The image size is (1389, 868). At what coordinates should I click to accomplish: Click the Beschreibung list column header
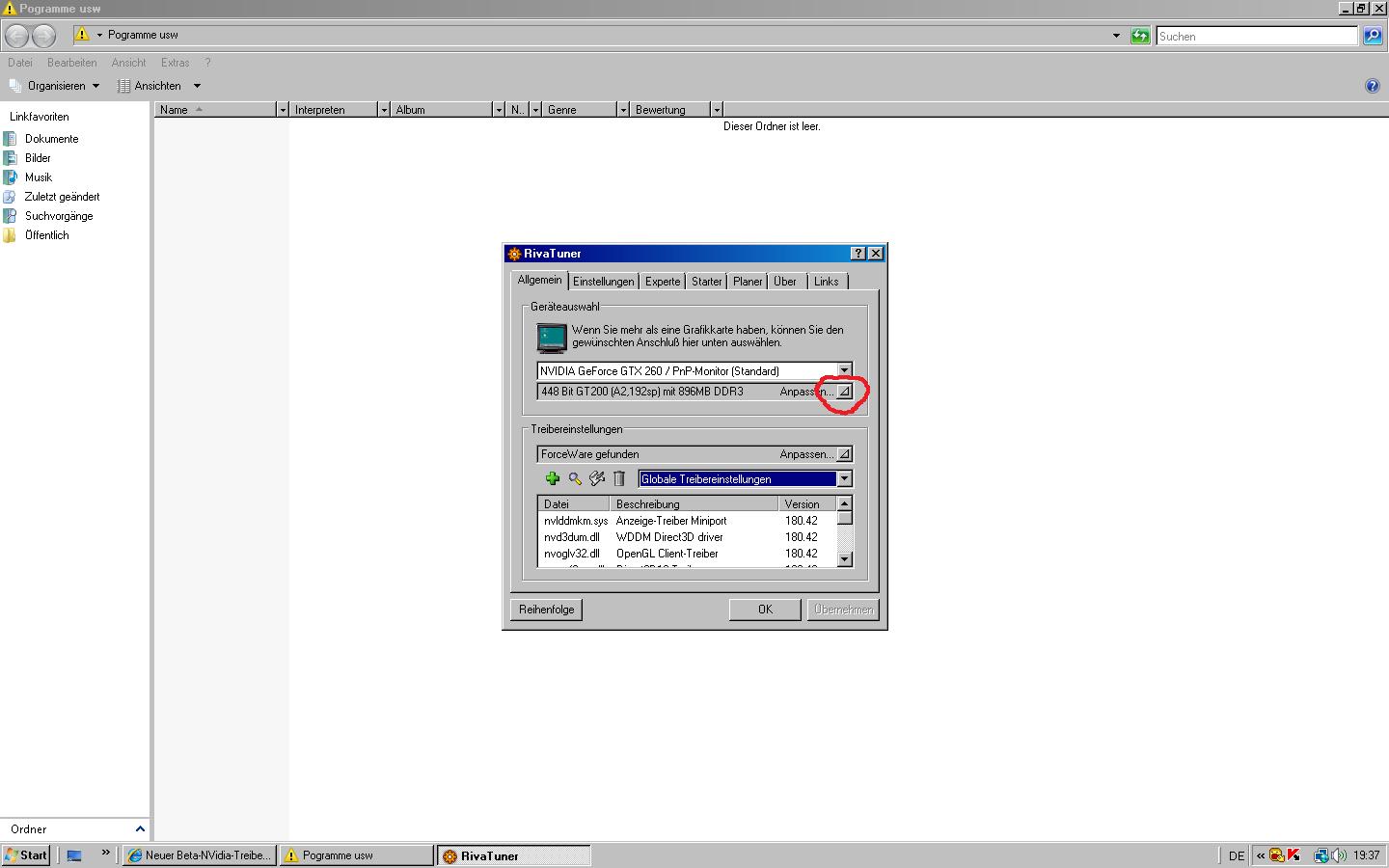[694, 504]
